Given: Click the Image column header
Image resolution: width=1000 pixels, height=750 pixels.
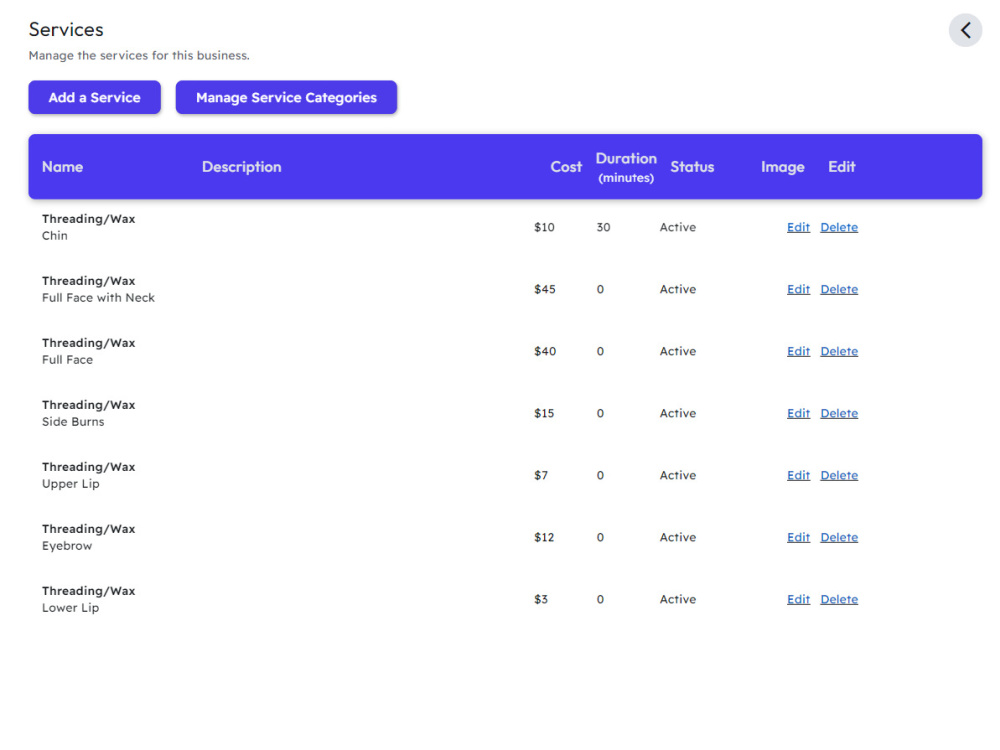Looking at the screenshot, I should point(783,167).
